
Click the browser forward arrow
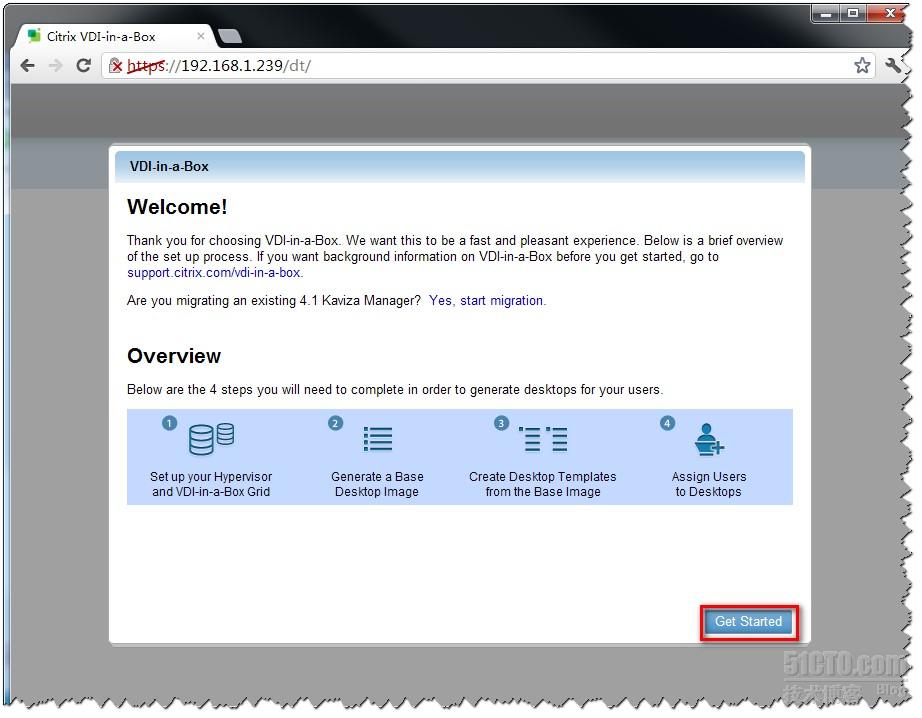click(x=55, y=65)
